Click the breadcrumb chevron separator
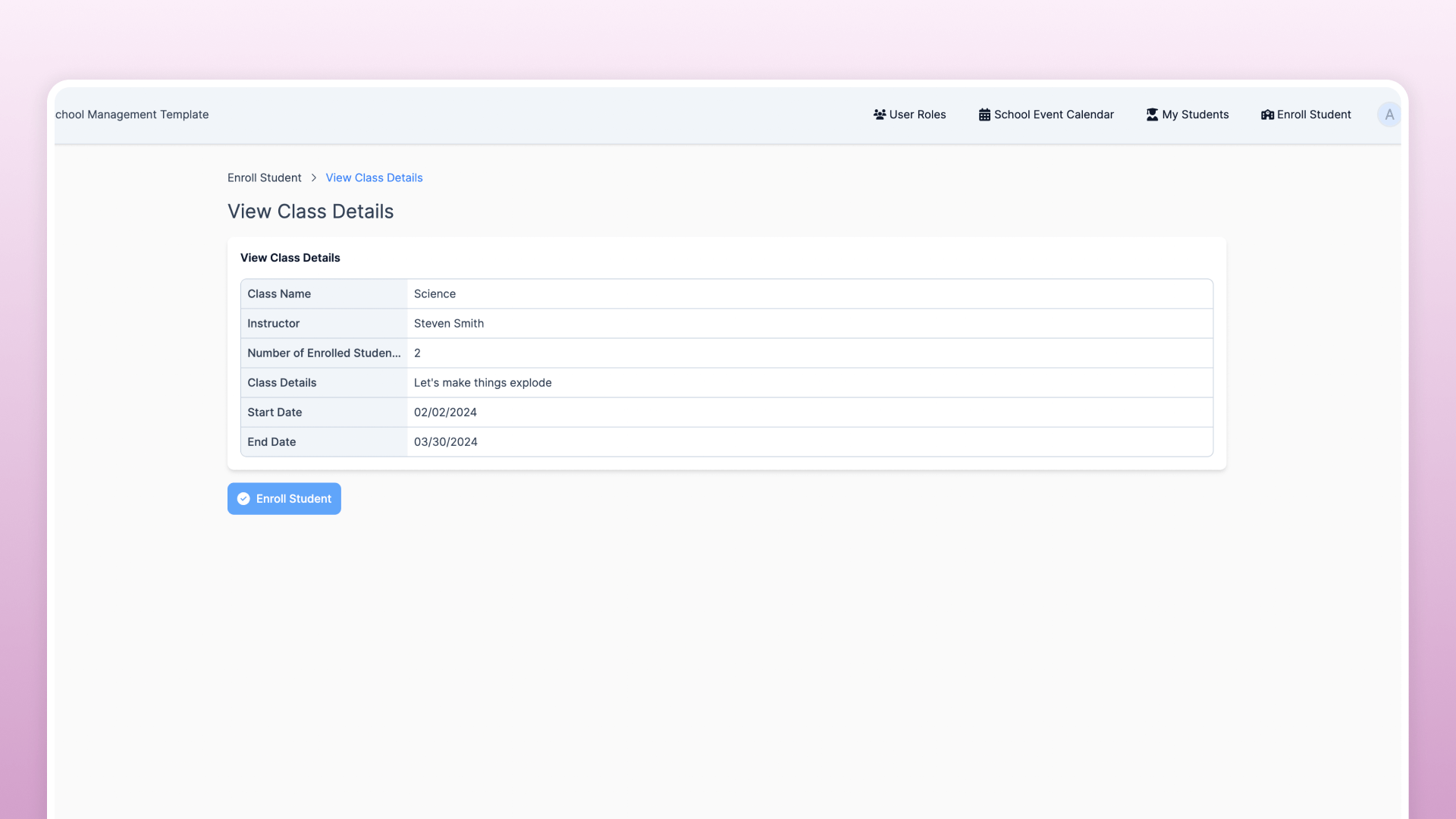 tap(313, 177)
